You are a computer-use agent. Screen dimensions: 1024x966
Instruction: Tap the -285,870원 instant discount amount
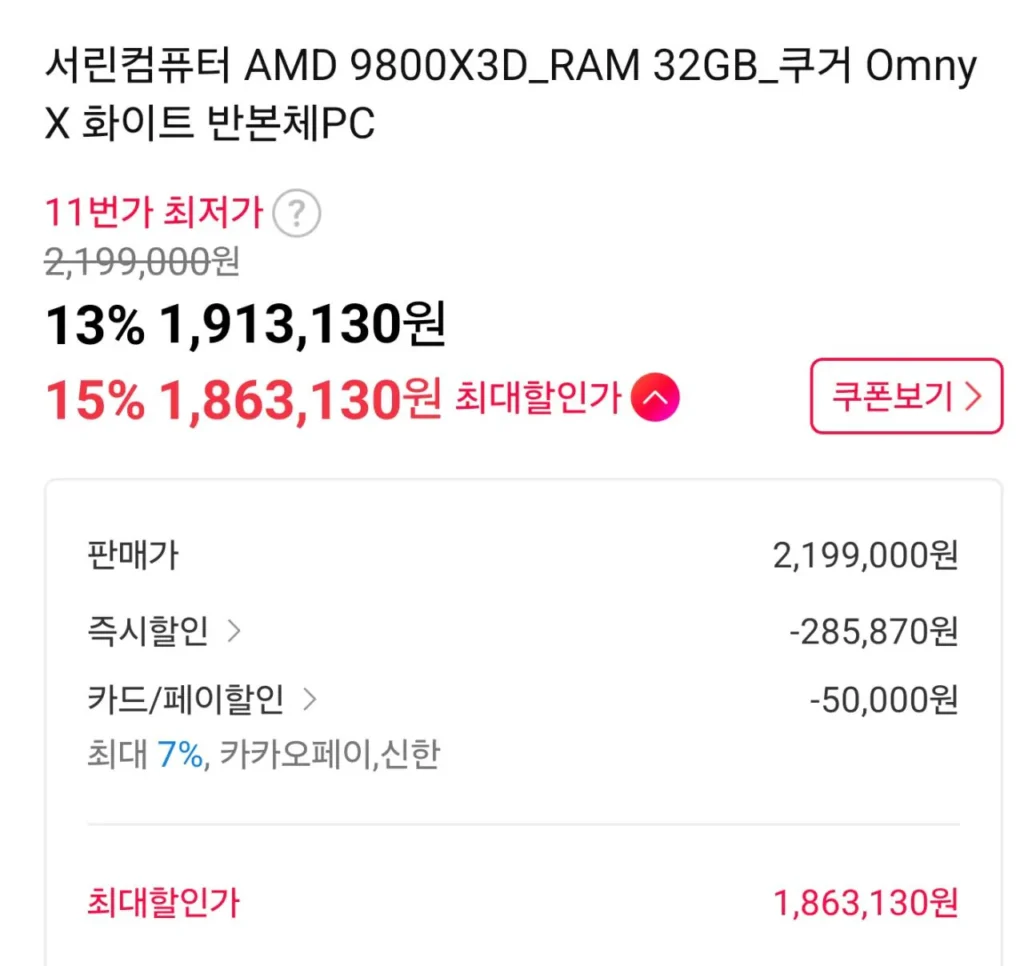pyautogui.click(x=873, y=631)
